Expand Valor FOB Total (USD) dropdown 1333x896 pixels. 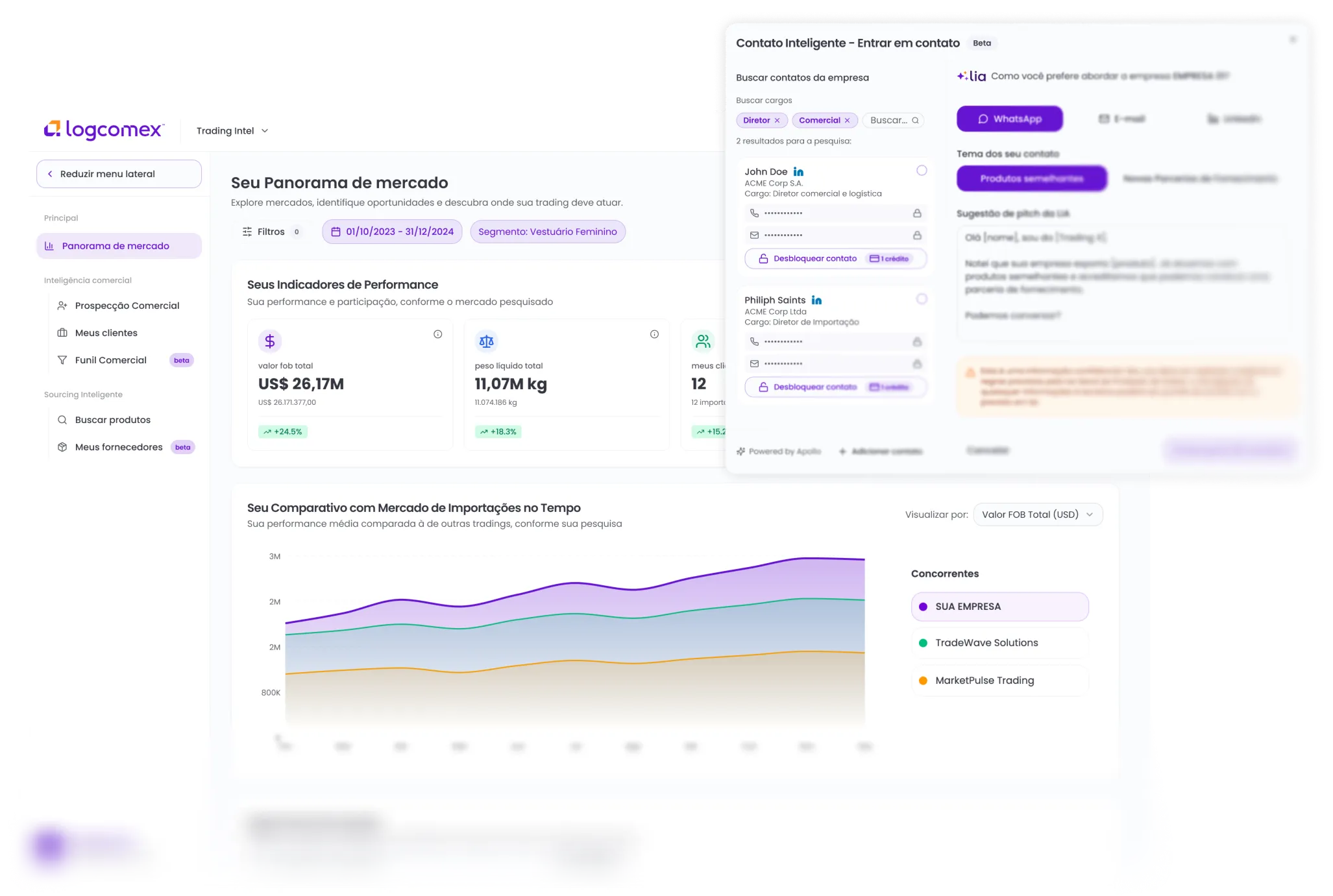point(1037,515)
